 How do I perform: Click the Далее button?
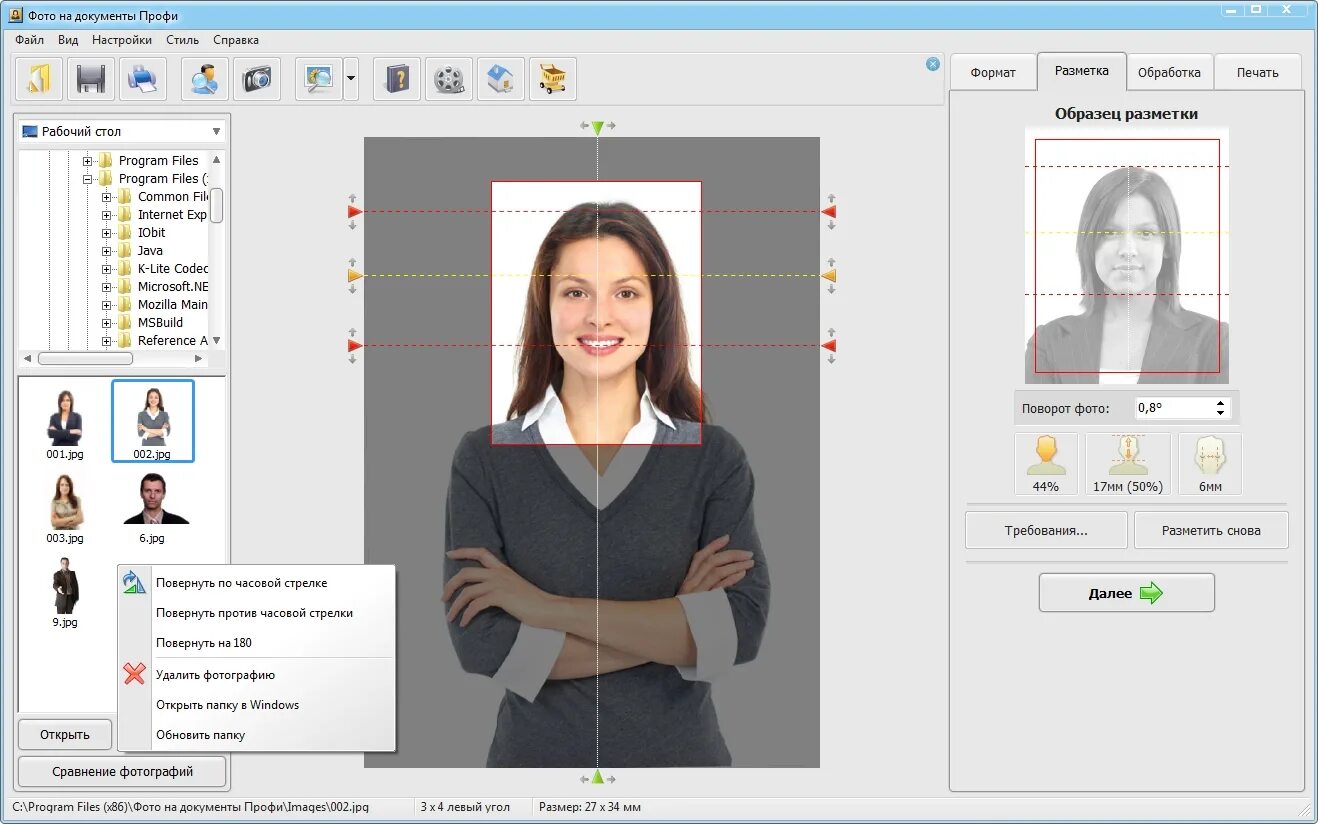(1127, 593)
